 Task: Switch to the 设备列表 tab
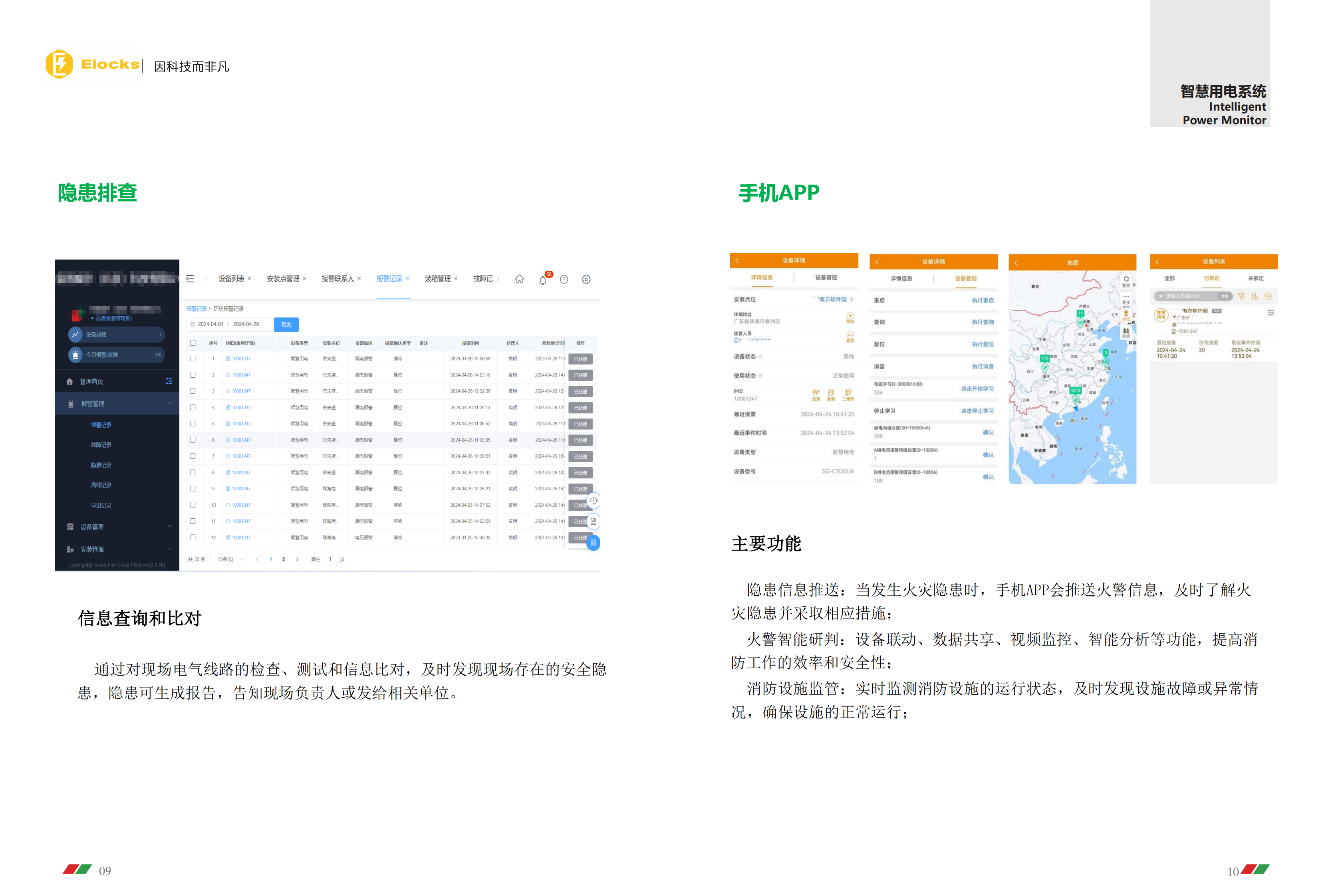coord(231,279)
